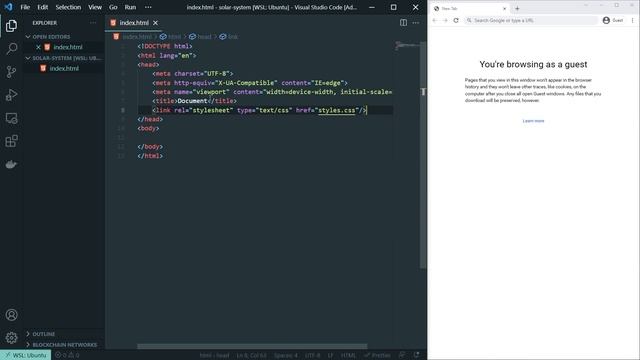
Task: Close index.html in the Open Editors list
Action: pyautogui.click(x=38, y=47)
